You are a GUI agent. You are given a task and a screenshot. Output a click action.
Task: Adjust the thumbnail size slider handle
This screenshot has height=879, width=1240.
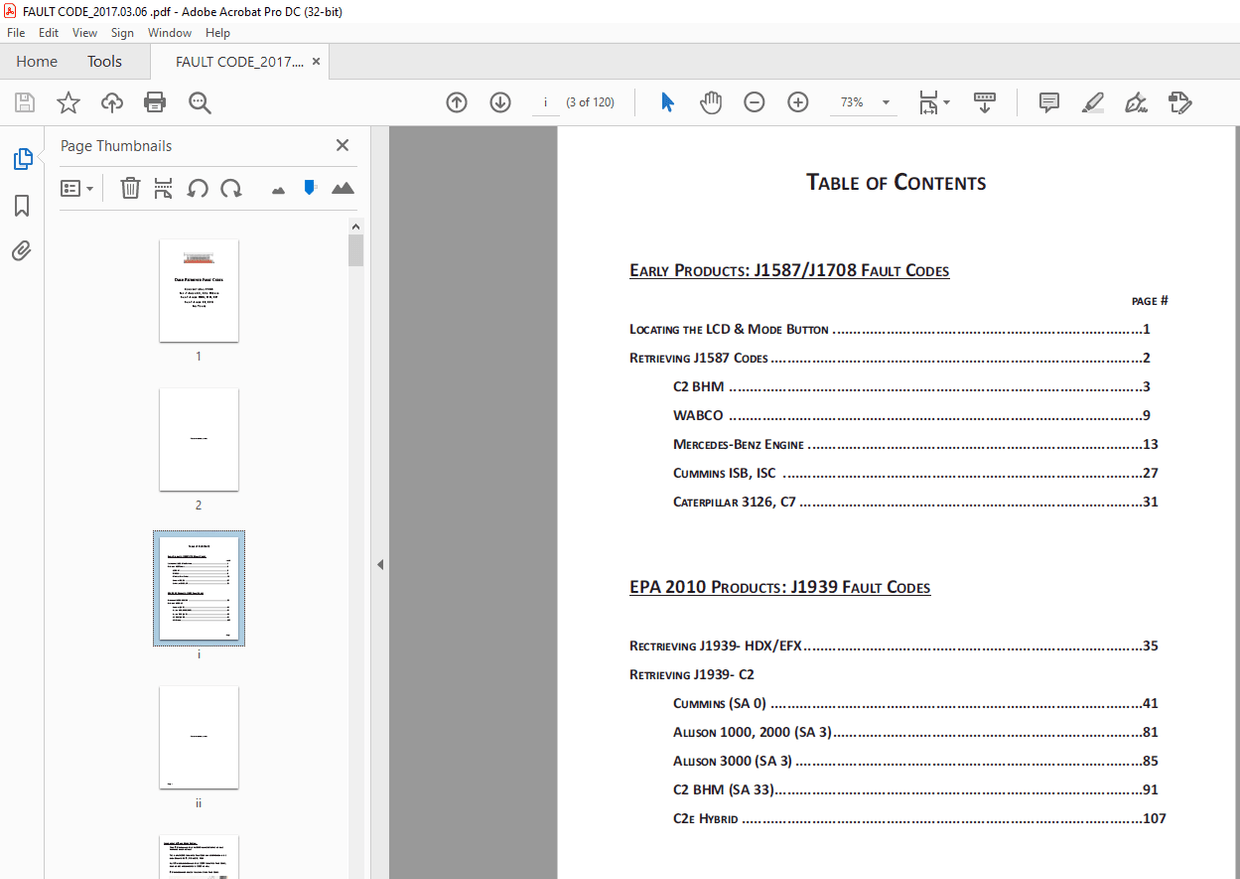(310, 187)
